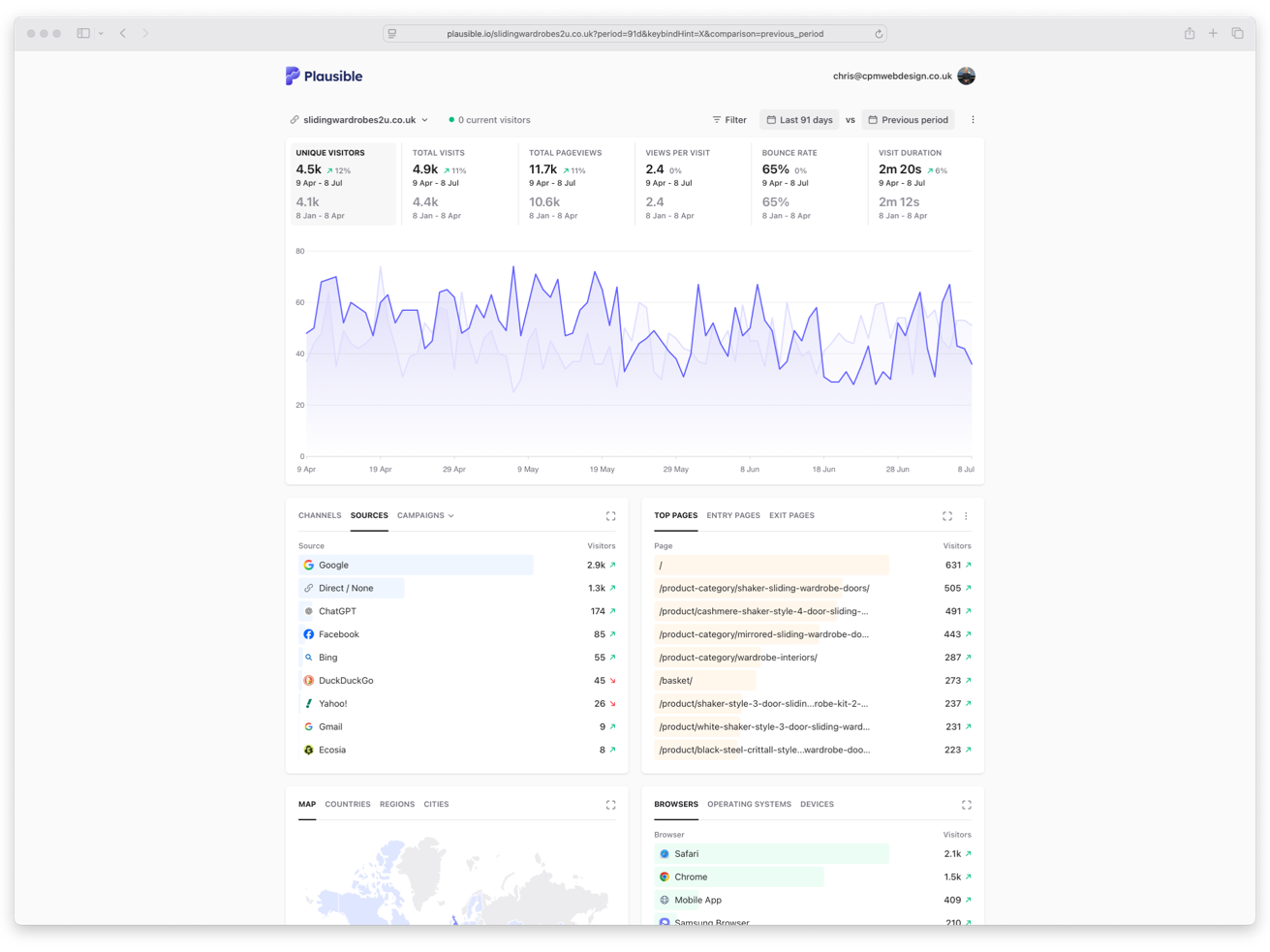
Task: Open a new Safari tab
Action: pyautogui.click(x=1213, y=33)
